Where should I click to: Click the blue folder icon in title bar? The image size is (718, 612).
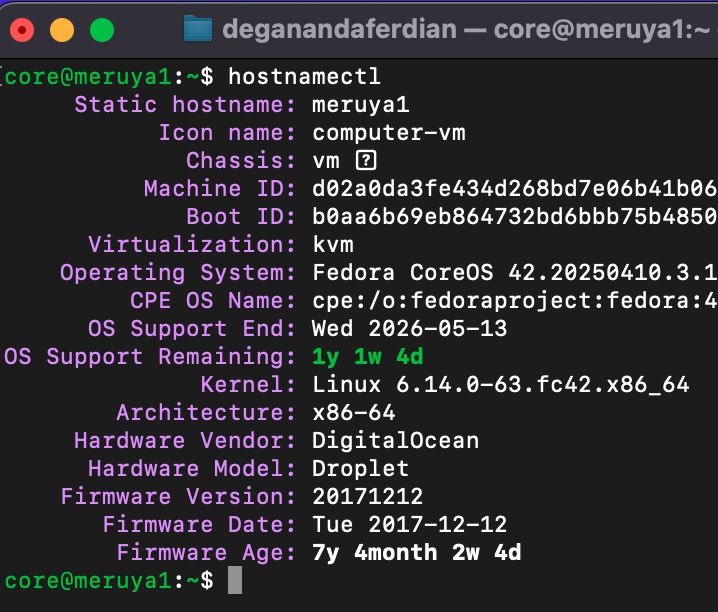point(197,28)
